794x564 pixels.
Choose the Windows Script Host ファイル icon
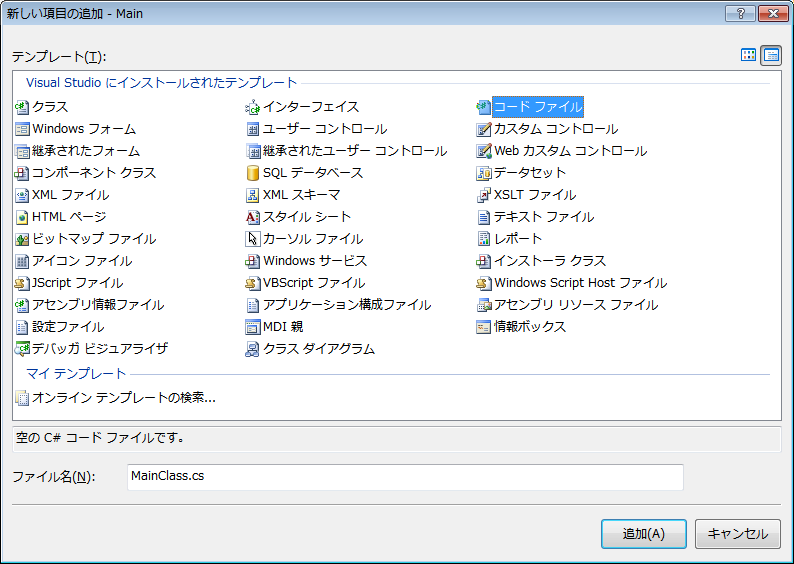tap(484, 283)
